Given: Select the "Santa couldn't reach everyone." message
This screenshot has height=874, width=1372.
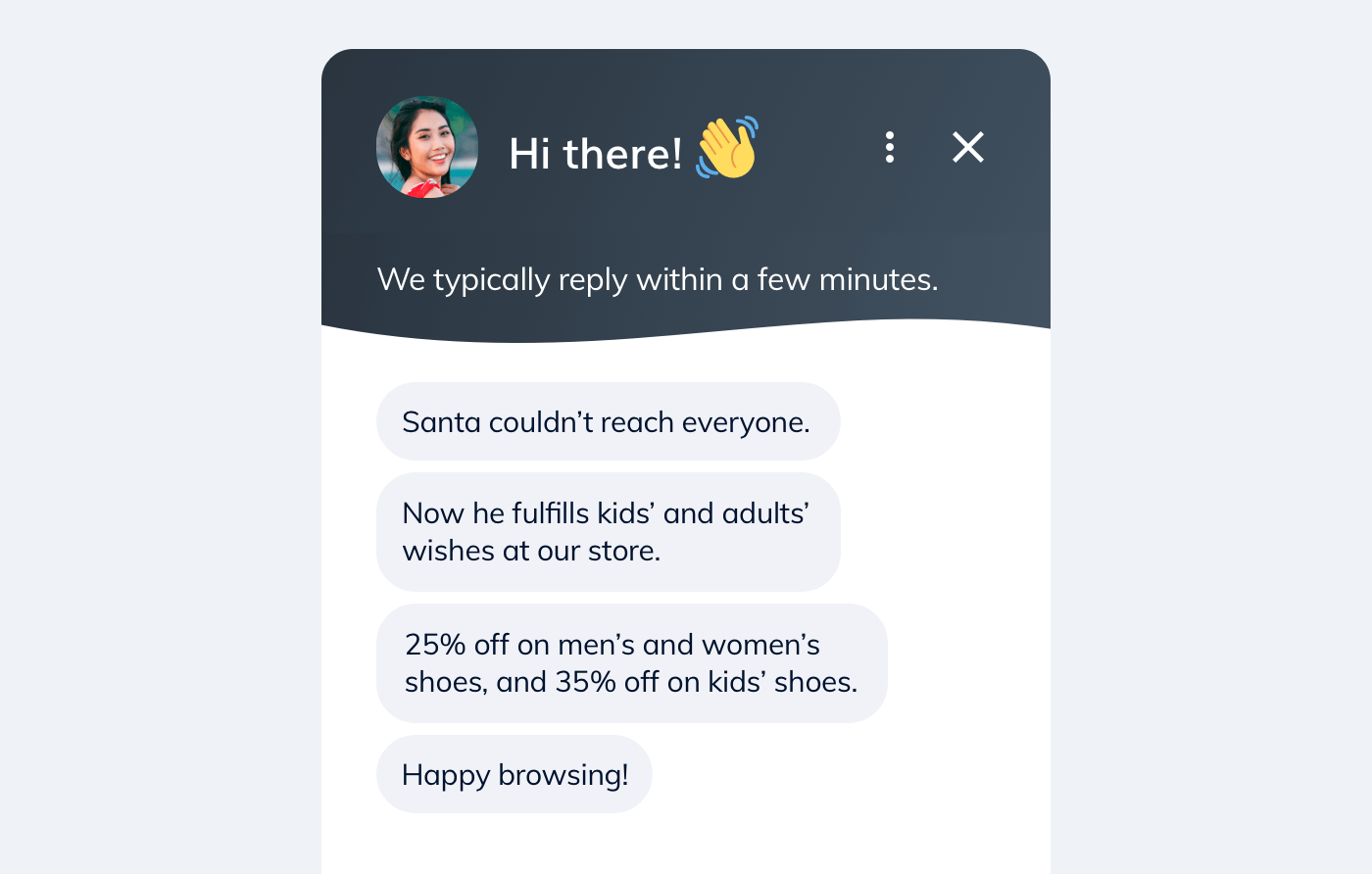Looking at the screenshot, I should coord(608,421).
